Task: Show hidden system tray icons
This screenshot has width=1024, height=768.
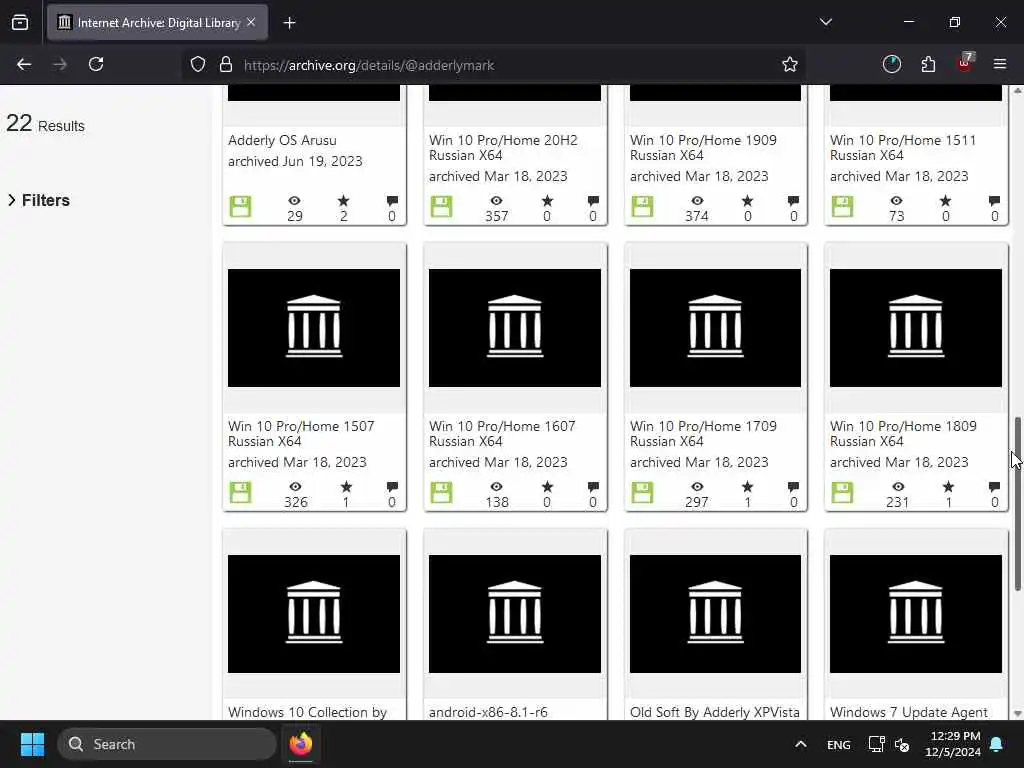Action: 801,744
